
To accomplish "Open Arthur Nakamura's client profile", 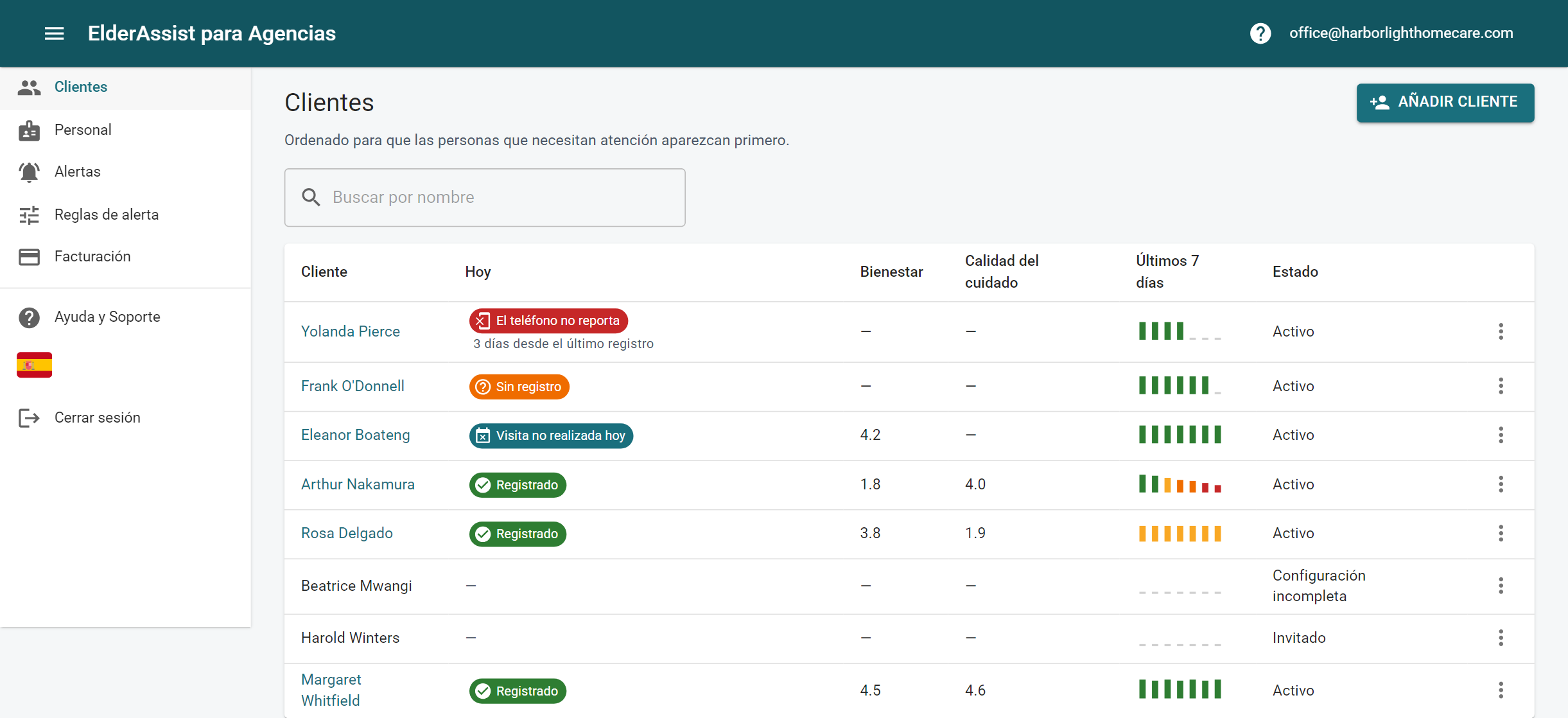I will tap(358, 484).
